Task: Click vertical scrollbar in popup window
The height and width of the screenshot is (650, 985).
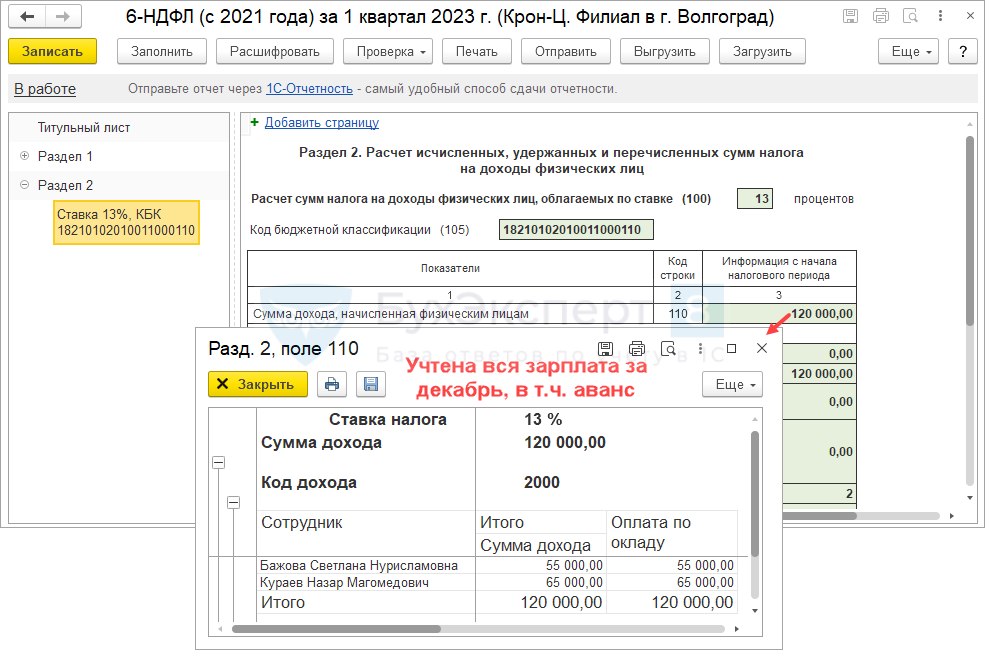Action: click(x=754, y=494)
